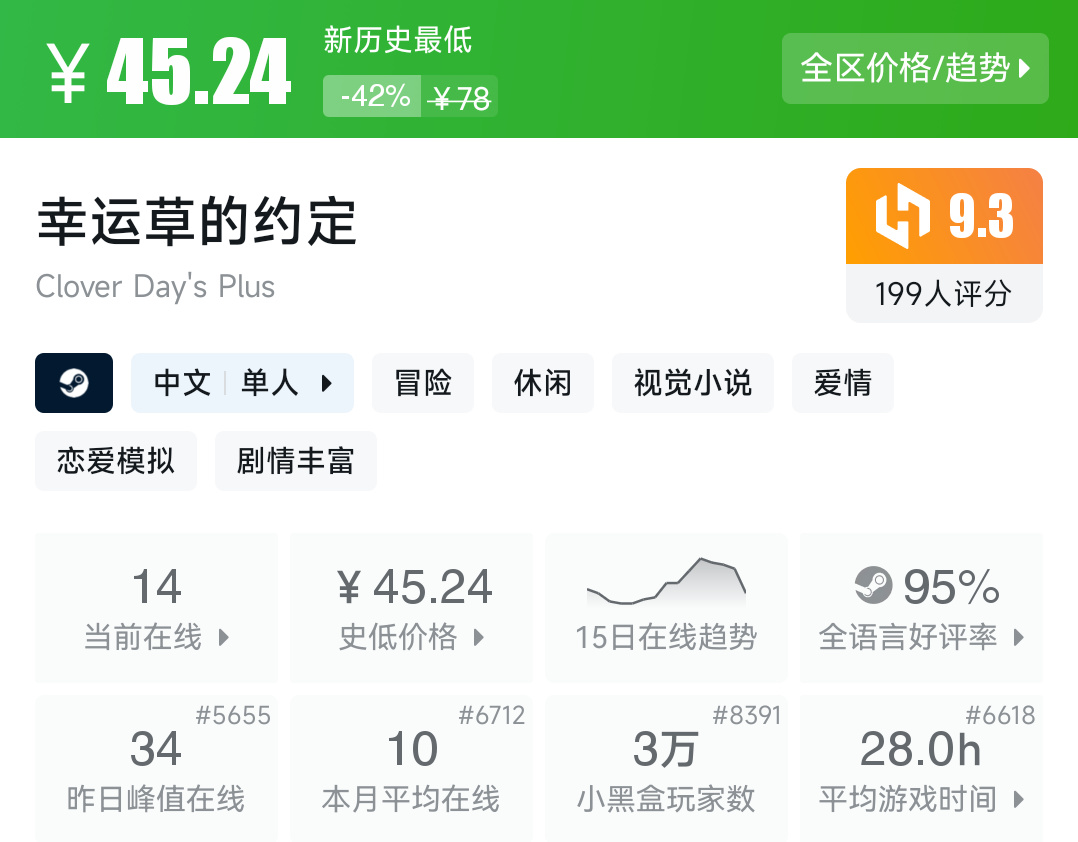Expand 史低价格 history arrow
This screenshot has height=842, width=1078.
[x=479, y=637]
